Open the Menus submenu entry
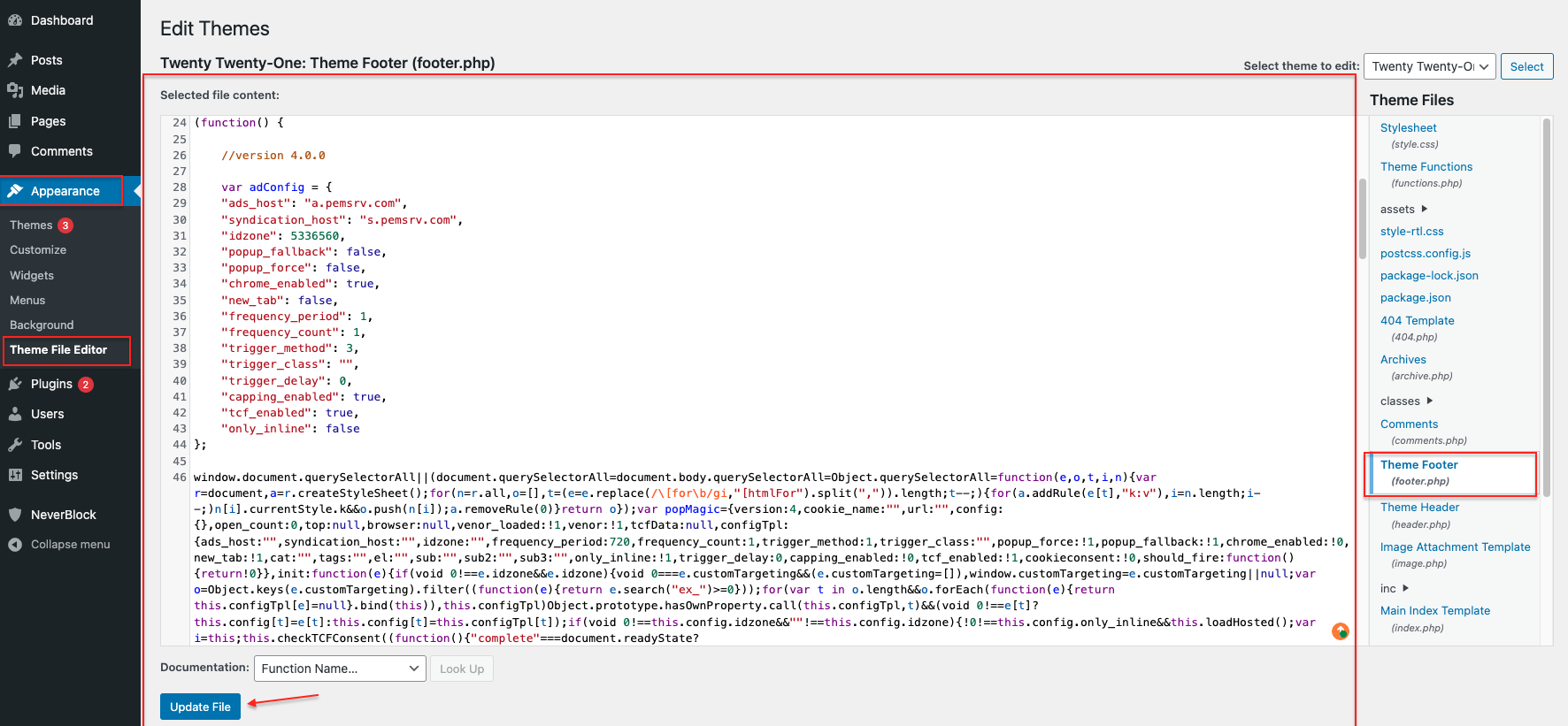 point(27,301)
